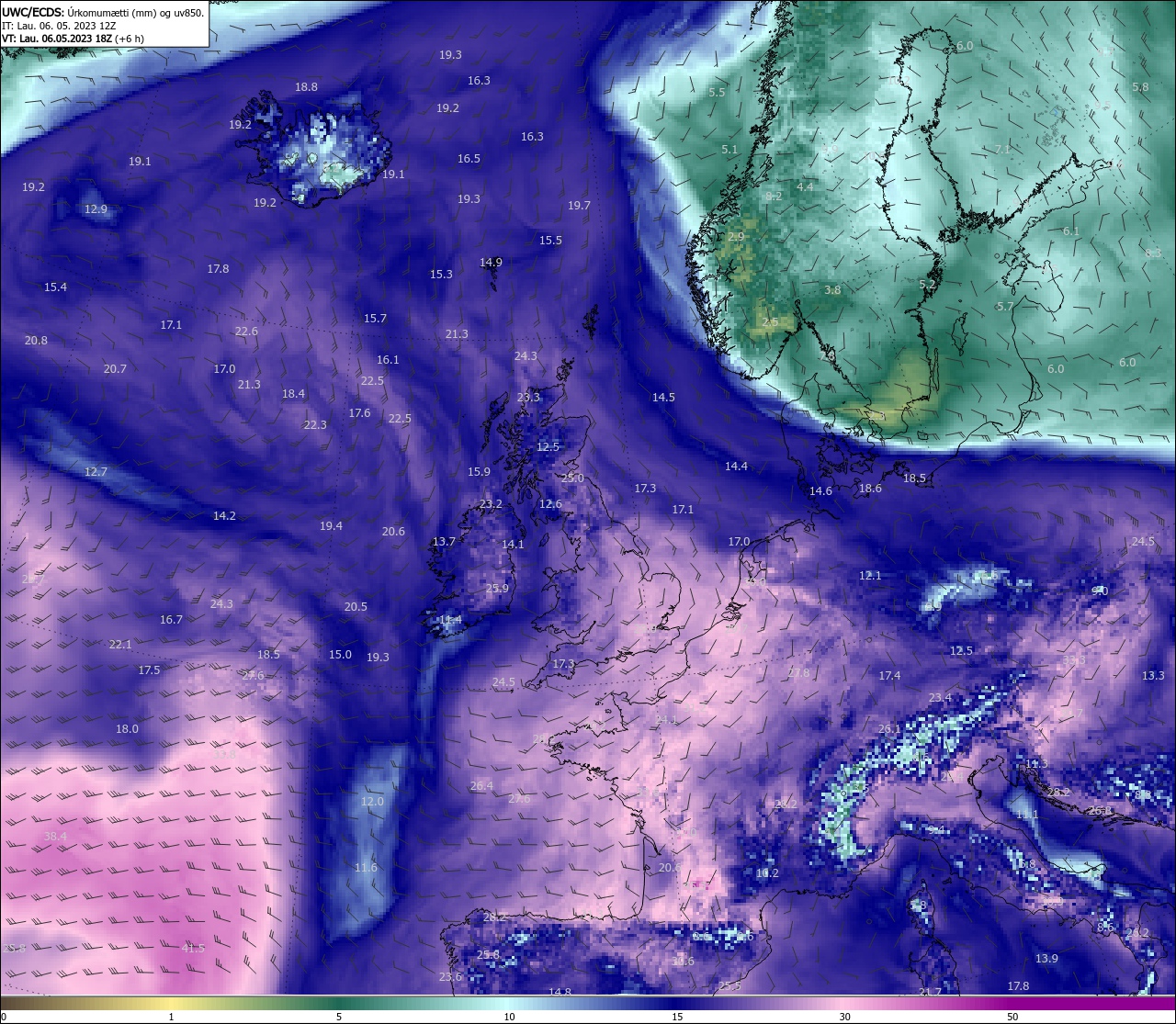Click the map value 15.4
The image size is (1176, 1024).
55,287
